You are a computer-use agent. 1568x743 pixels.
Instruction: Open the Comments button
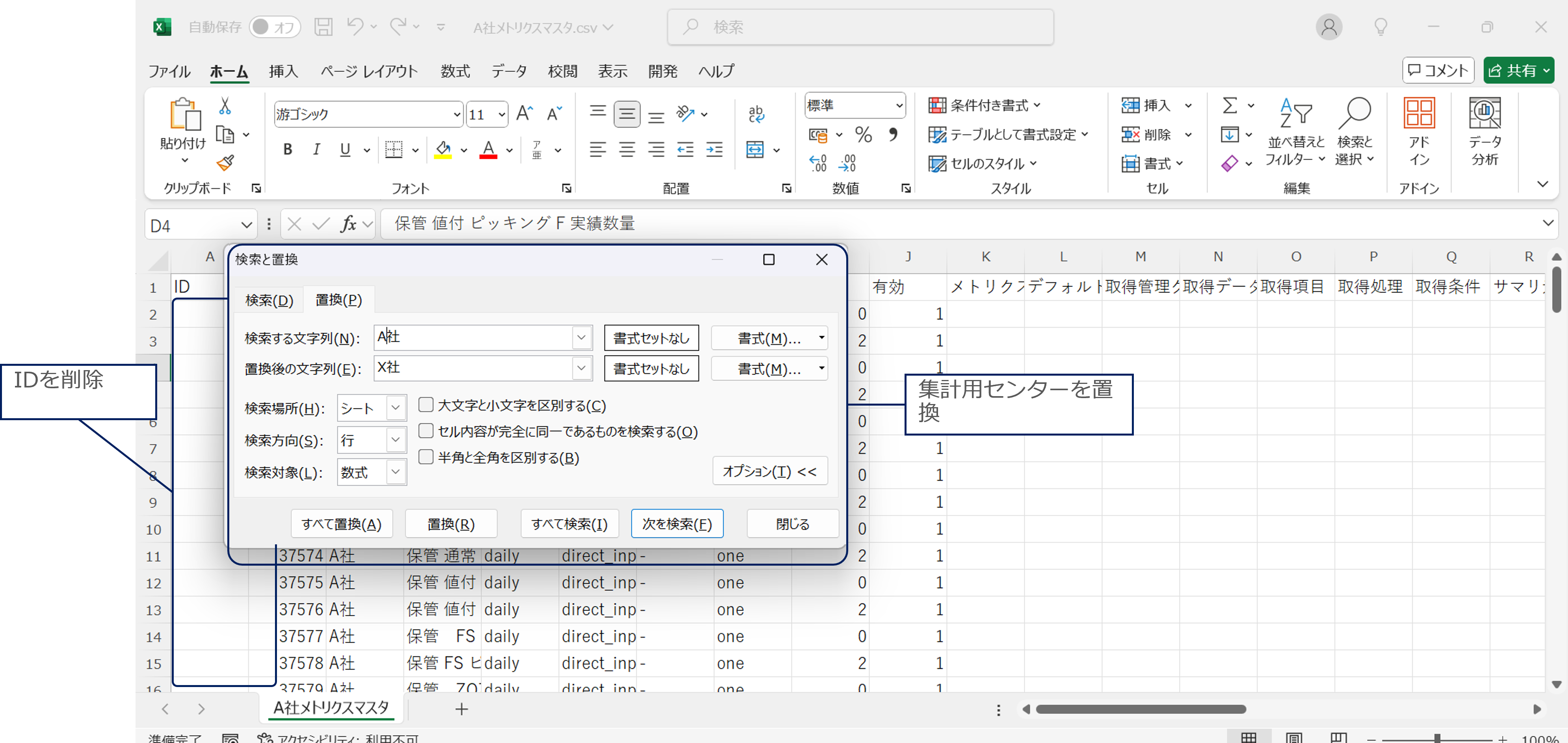click(1438, 71)
